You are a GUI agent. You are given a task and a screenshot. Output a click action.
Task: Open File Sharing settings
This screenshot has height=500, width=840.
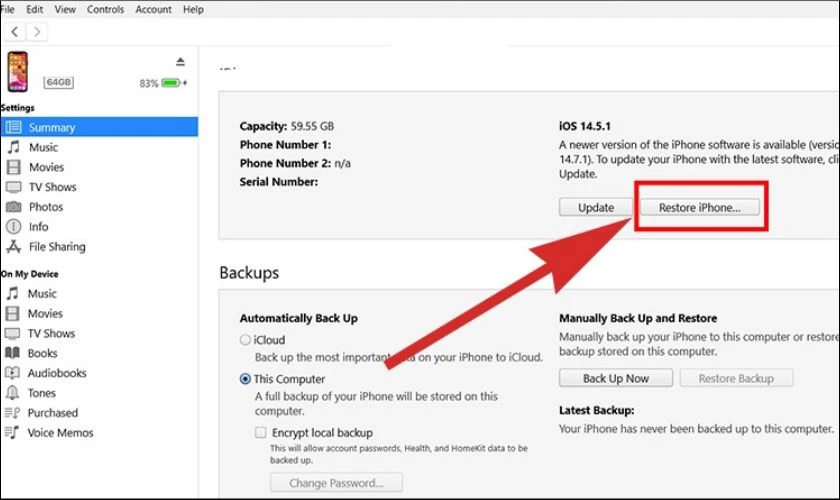(57, 247)
